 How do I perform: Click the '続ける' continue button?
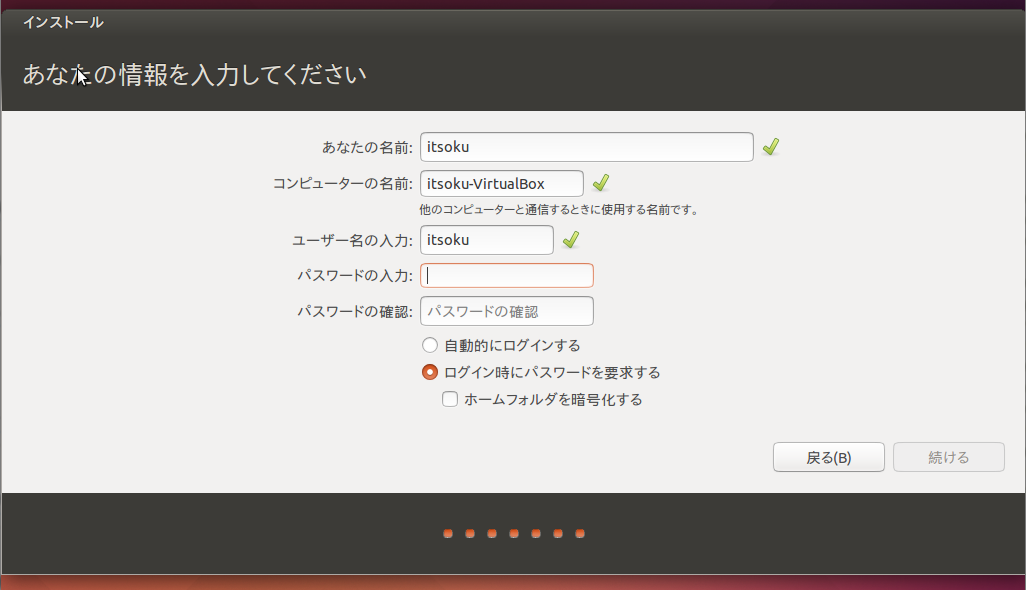[x=948, y=457]
